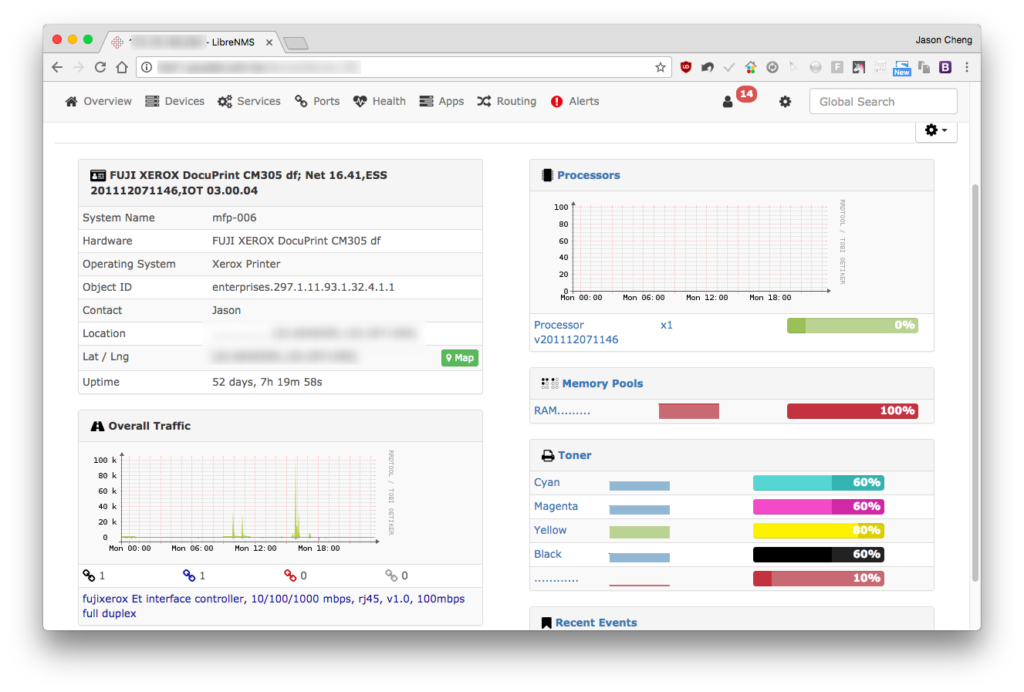
Task: Open the Processors section link
Action: point(588,175)
